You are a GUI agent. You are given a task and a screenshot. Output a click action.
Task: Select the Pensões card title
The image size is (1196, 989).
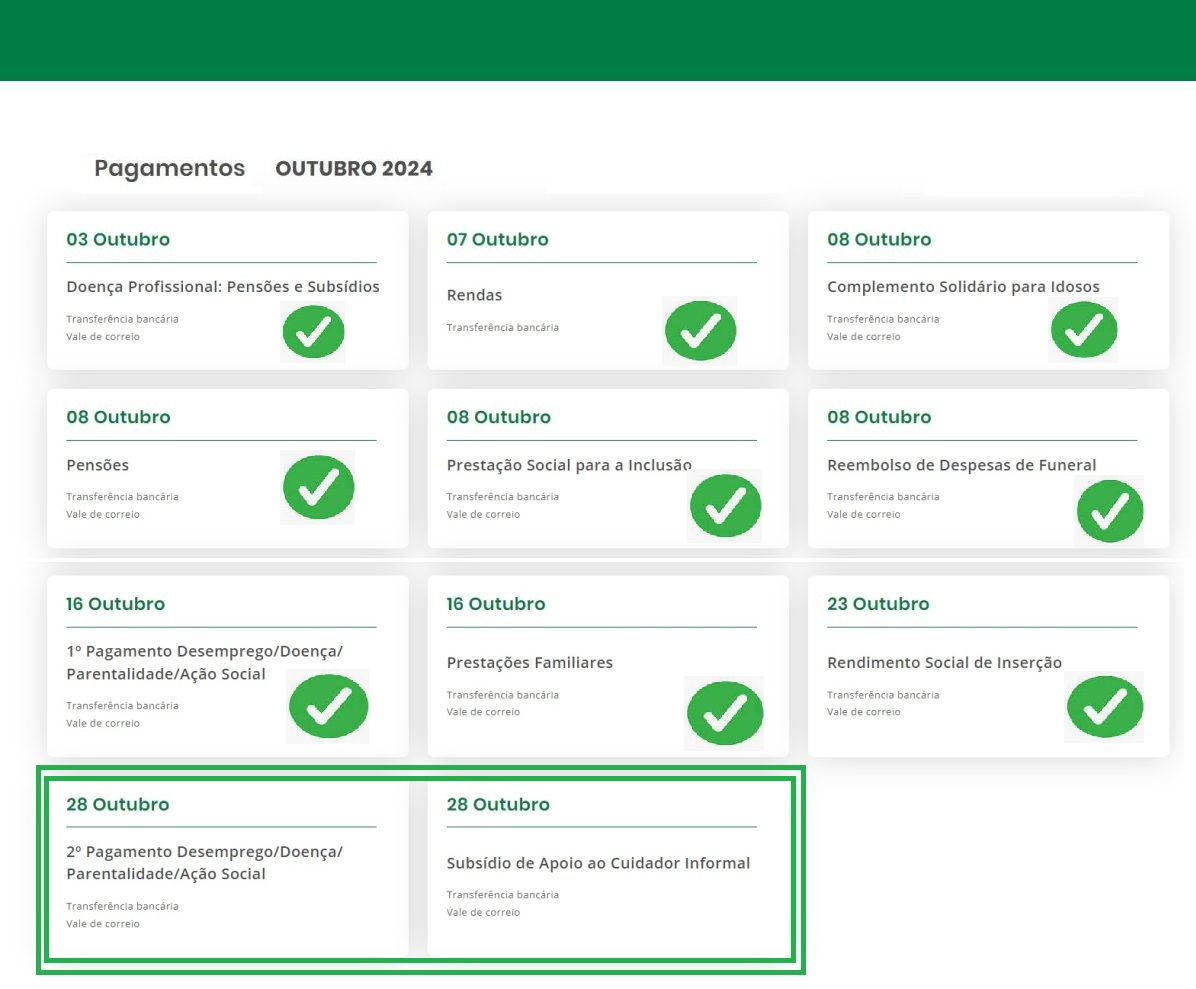coord(97,465)
